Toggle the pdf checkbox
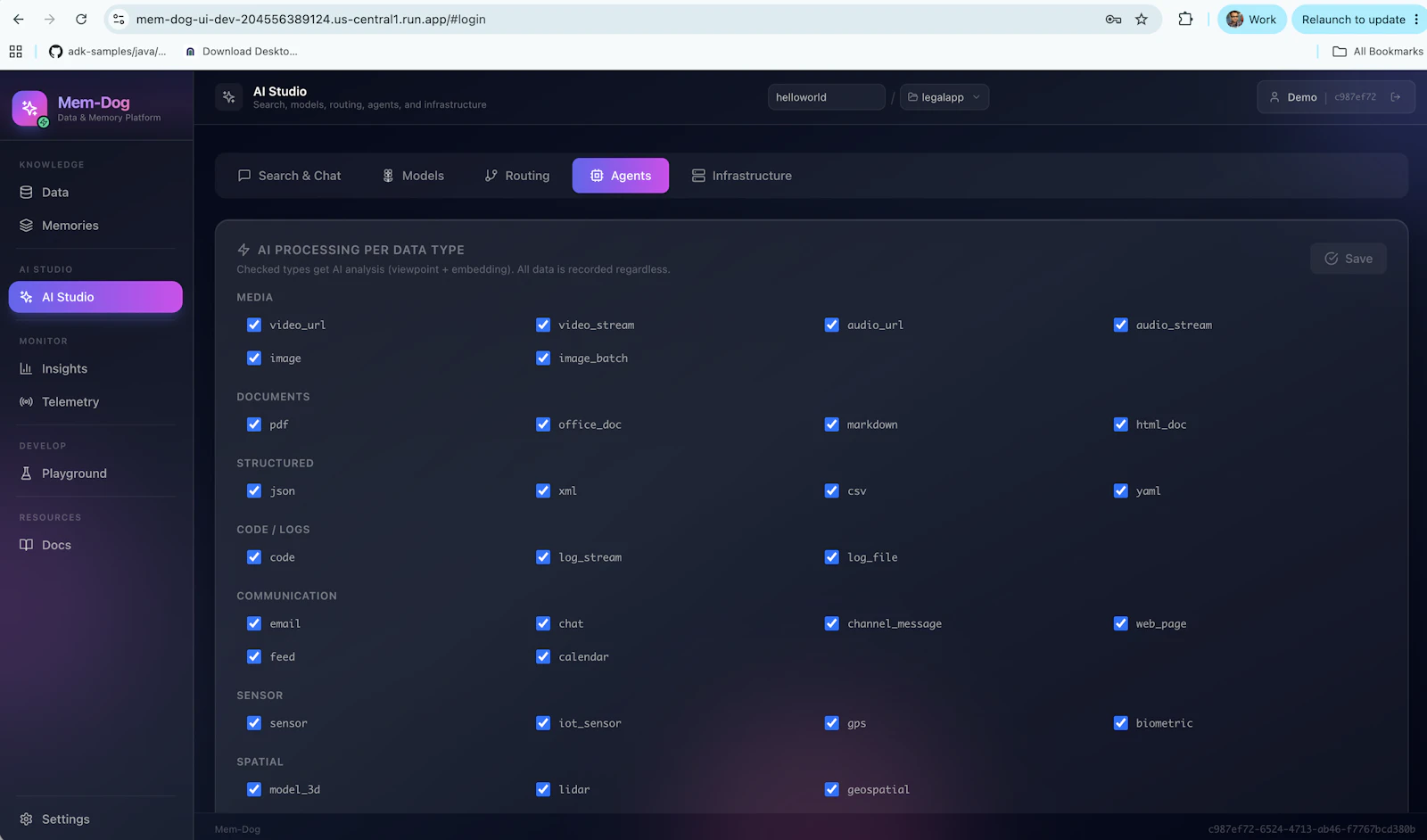Image resolution: width=1427 pixels, height=840 pixels. (x=254, y=424)
